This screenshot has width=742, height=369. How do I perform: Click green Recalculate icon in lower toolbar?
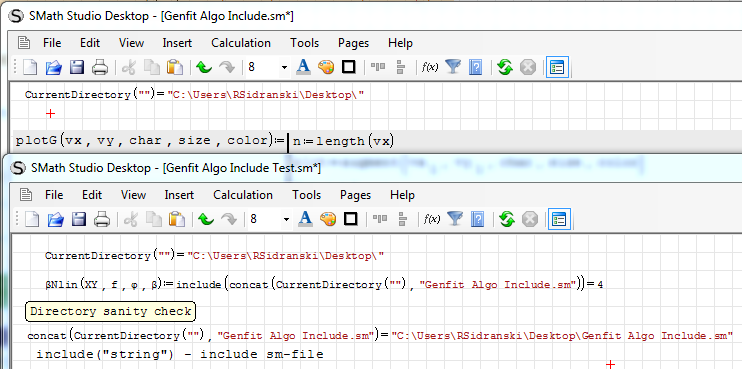click(x=507, y=220)
